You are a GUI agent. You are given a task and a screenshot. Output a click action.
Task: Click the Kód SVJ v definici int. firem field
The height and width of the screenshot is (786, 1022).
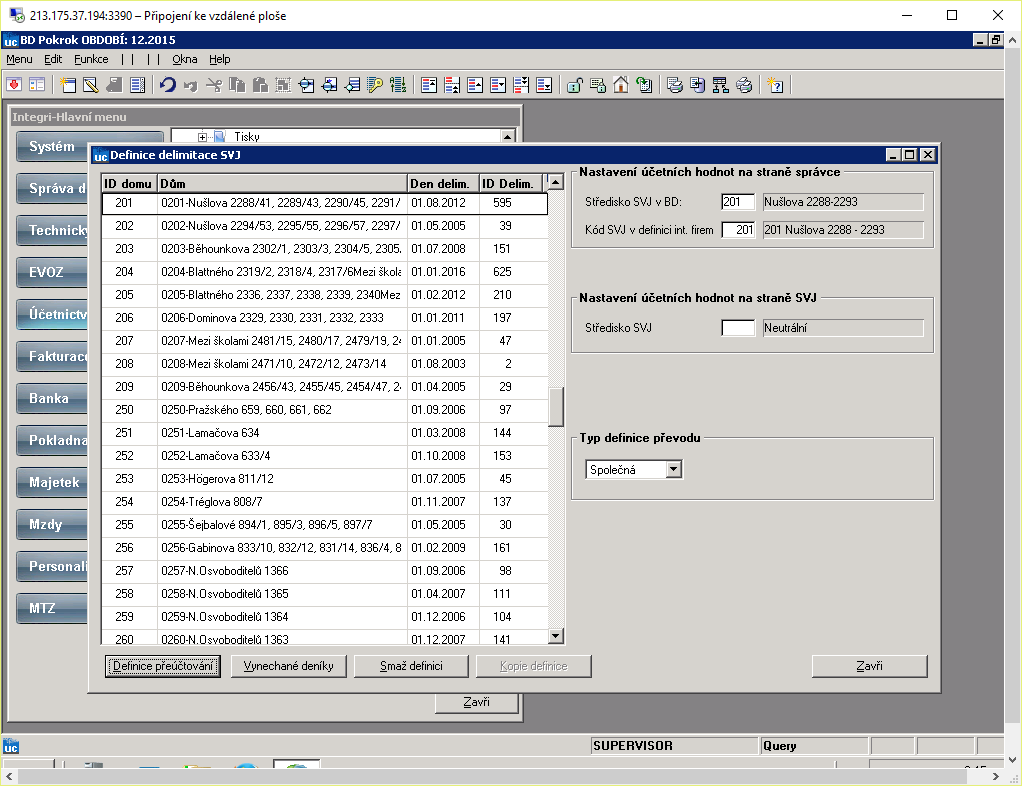coord(738,230)
